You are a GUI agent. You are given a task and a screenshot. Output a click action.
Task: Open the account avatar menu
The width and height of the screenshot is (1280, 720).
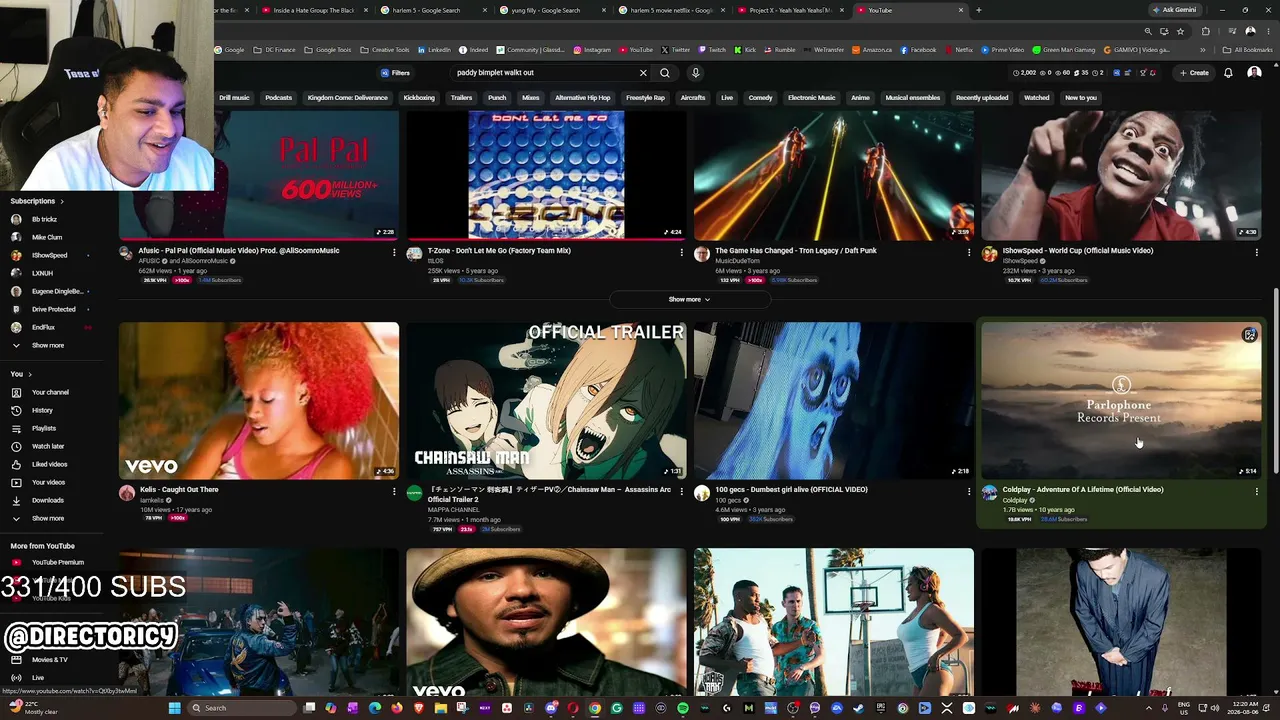[1254, 73]
